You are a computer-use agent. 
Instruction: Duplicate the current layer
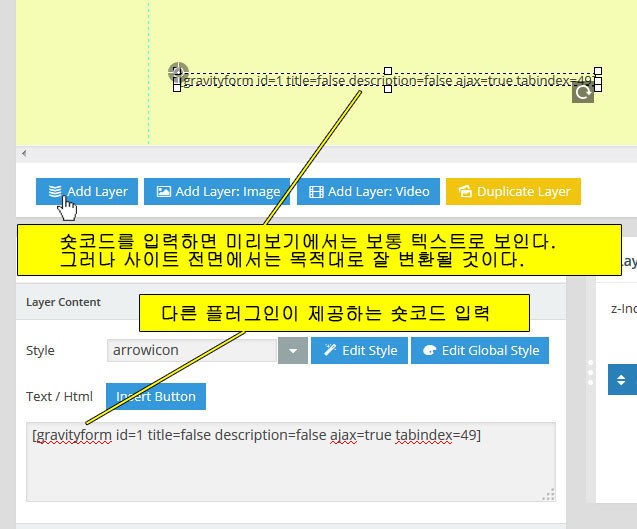[513, 192]
